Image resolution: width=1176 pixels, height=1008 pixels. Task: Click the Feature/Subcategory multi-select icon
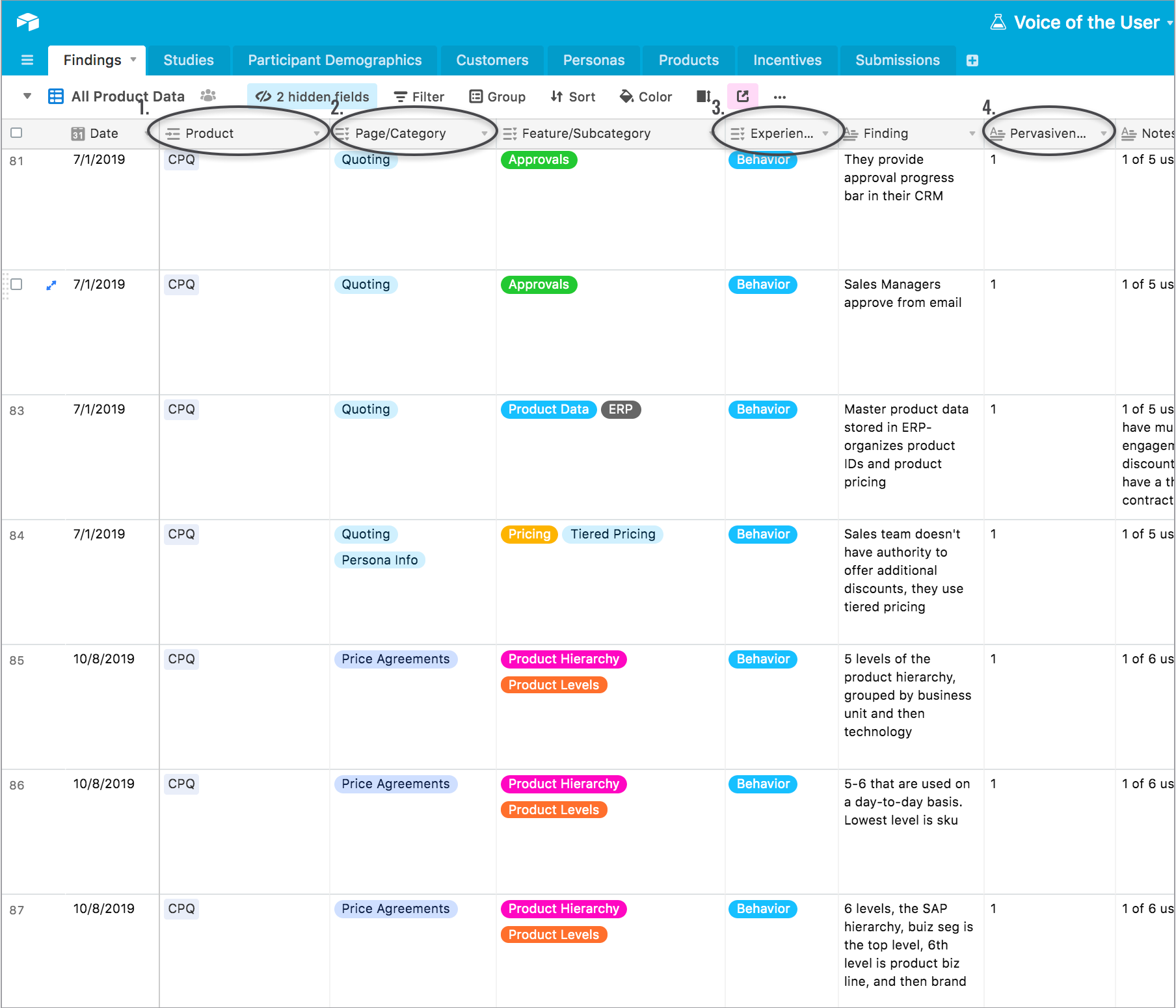[x=510, y=134]
